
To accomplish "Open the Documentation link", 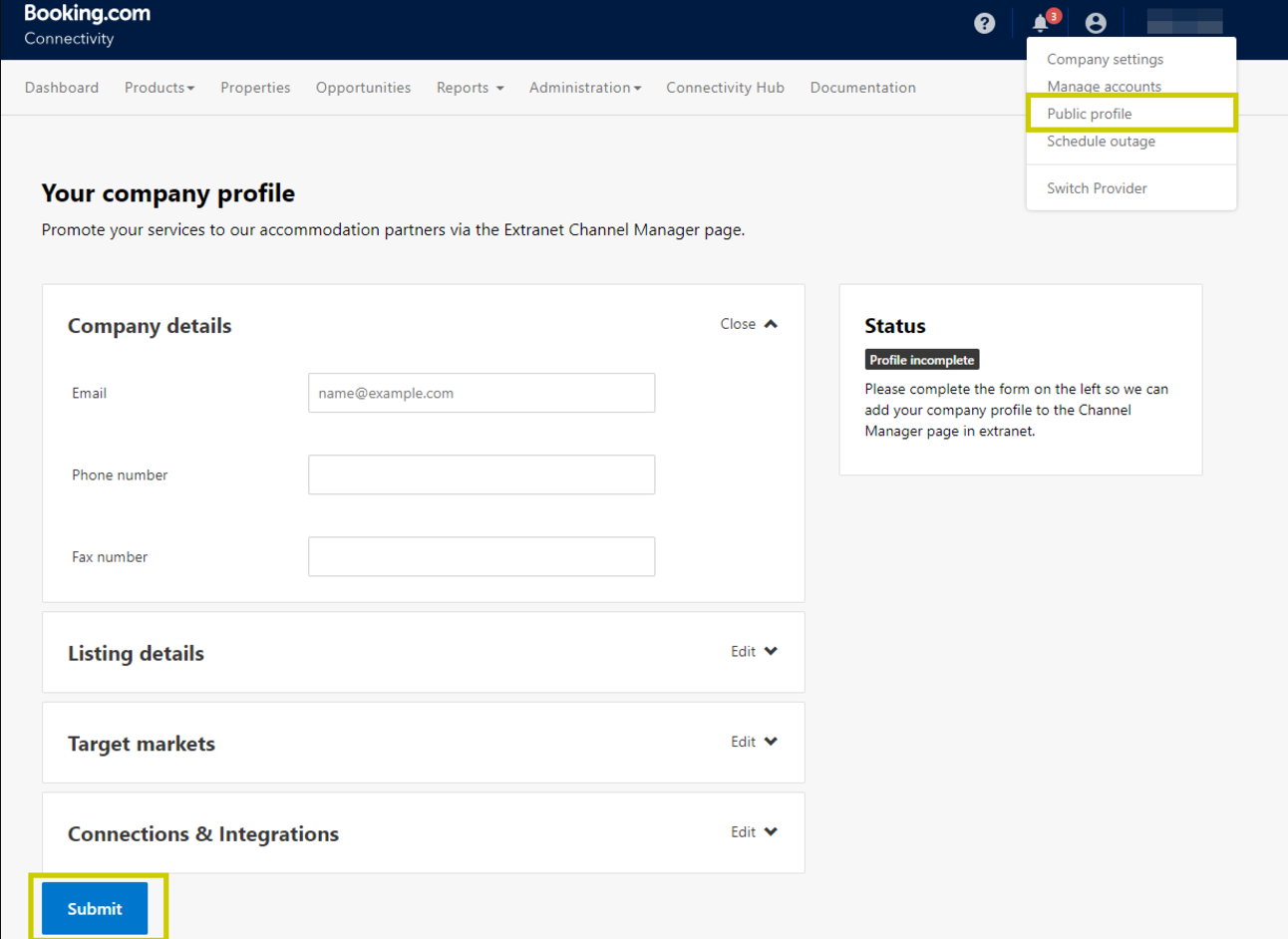I will pyautogui.click(x=862, y=88).
